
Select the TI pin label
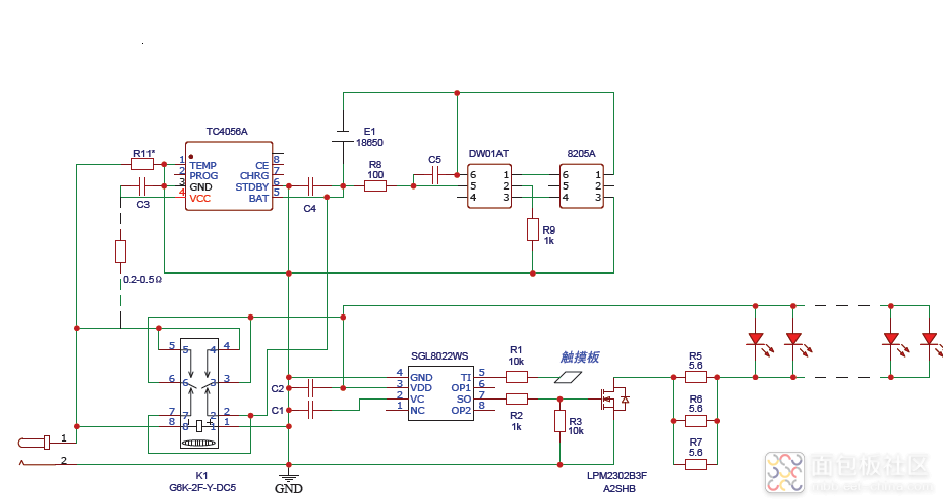(x=466, y=377)
